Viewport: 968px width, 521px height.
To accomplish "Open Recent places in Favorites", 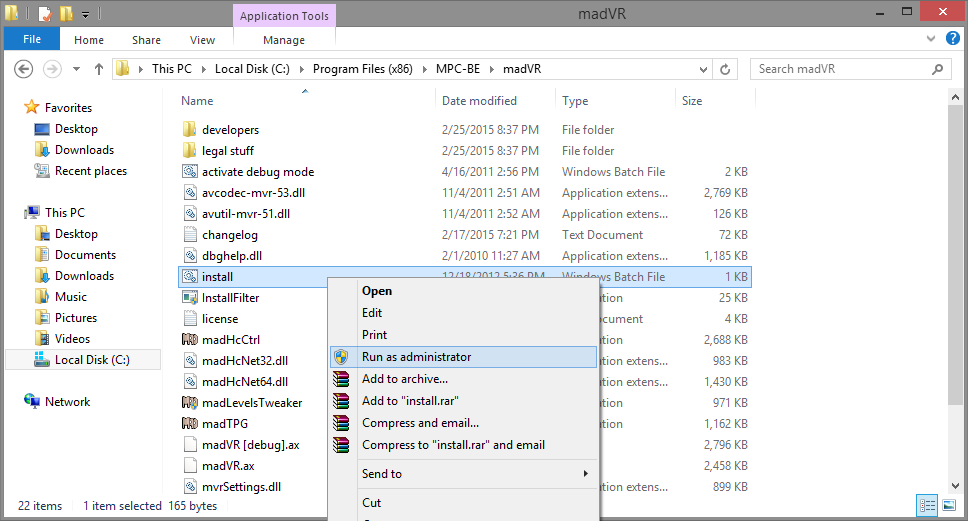I will coord(91,171).
